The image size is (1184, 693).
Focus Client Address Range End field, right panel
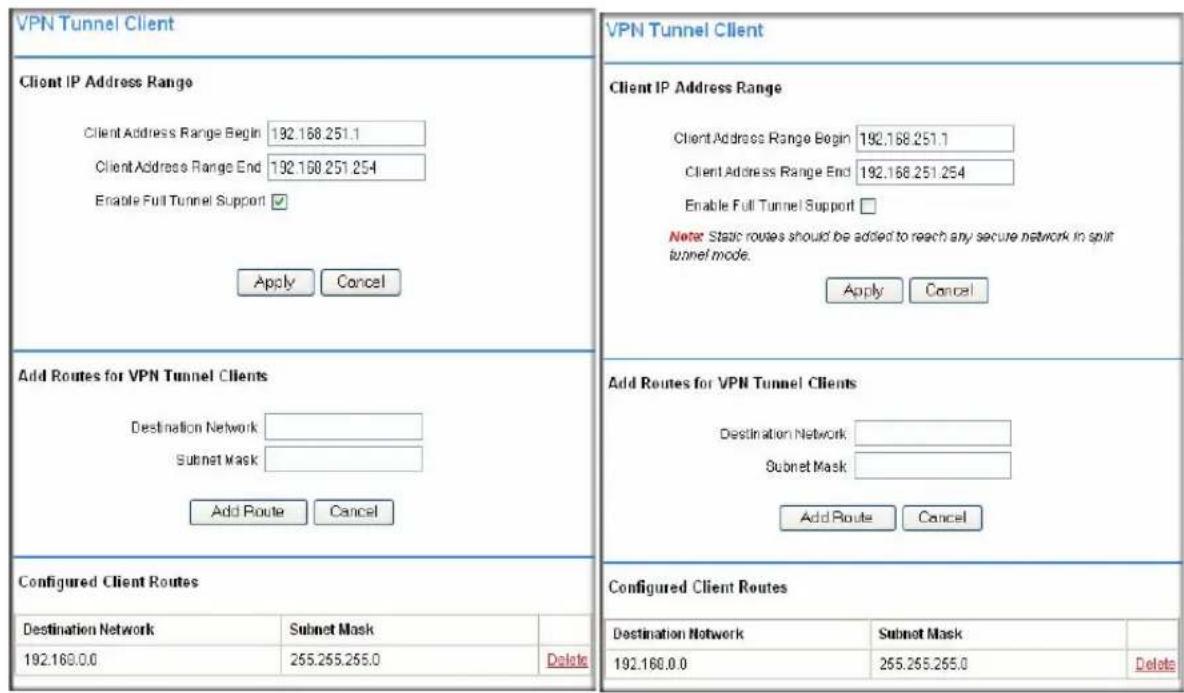[935, 173]
